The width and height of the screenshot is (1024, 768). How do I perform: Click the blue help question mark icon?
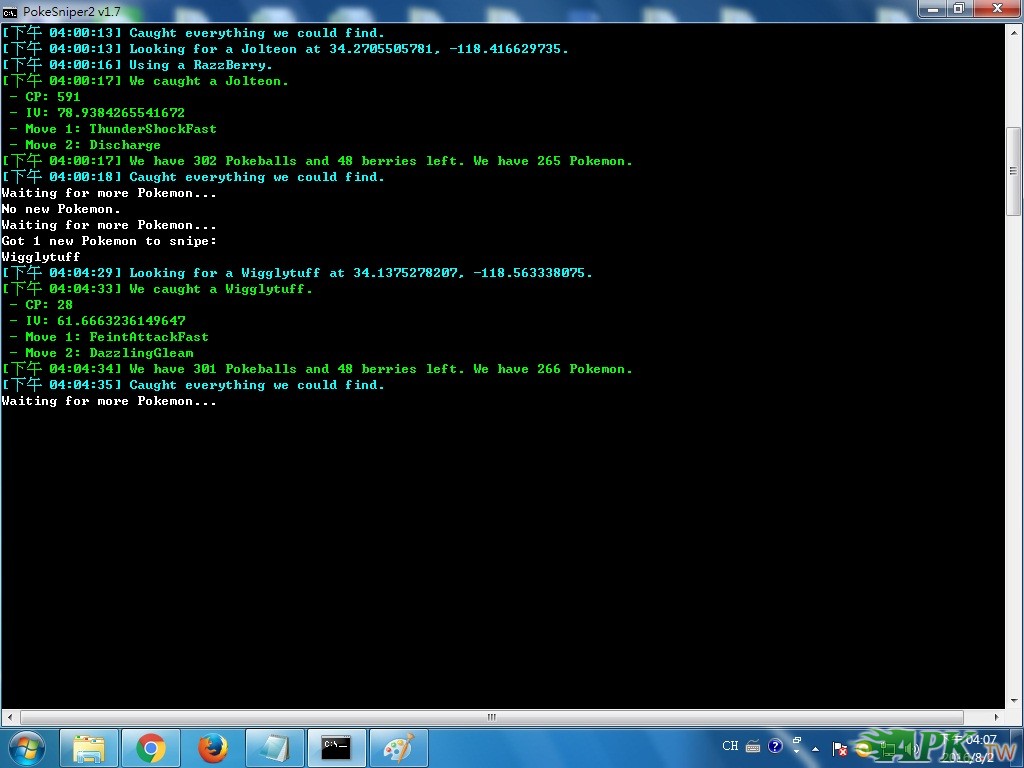click(x=775, y=746)
